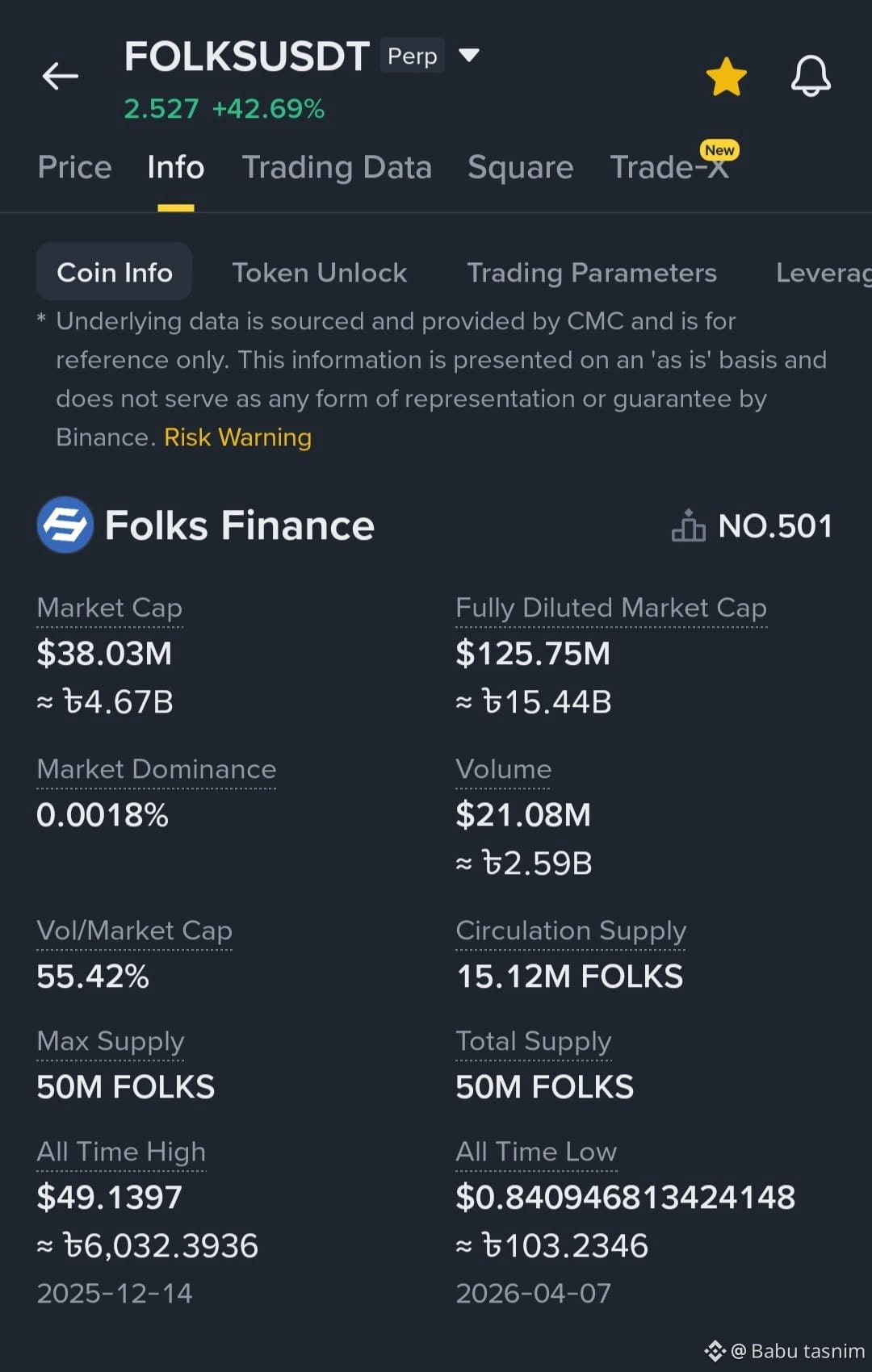
Task: Open the Risk Warning link
Action: pos(237,437)
